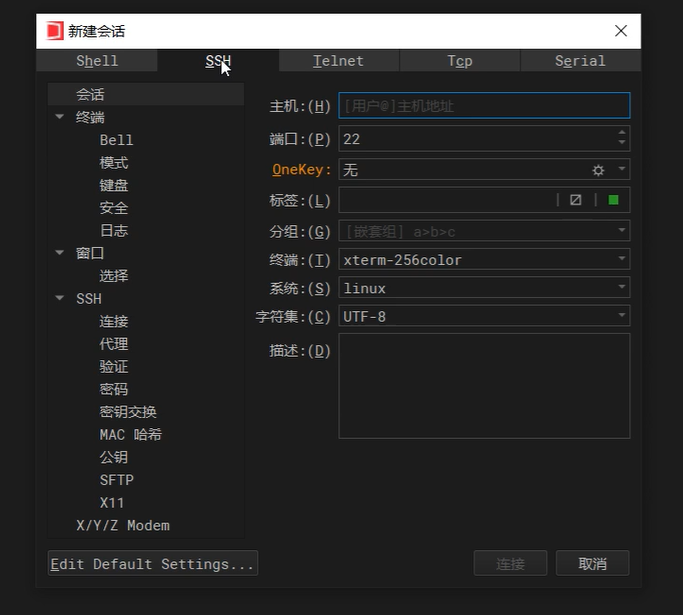The height and width of the screenshot is (615, 683).
Task: Open the 密码 settings item
Action: tap(114, 389)
